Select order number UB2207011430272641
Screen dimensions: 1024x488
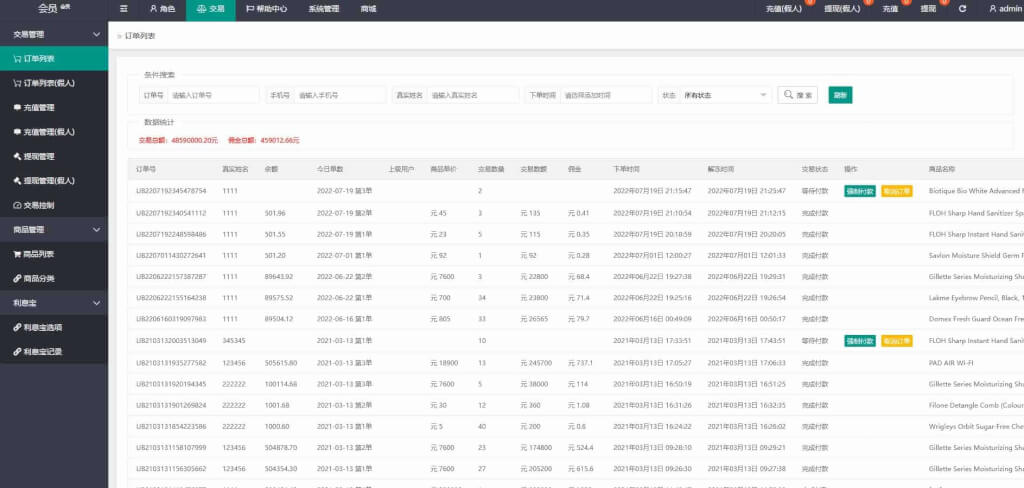pos(171,255)
